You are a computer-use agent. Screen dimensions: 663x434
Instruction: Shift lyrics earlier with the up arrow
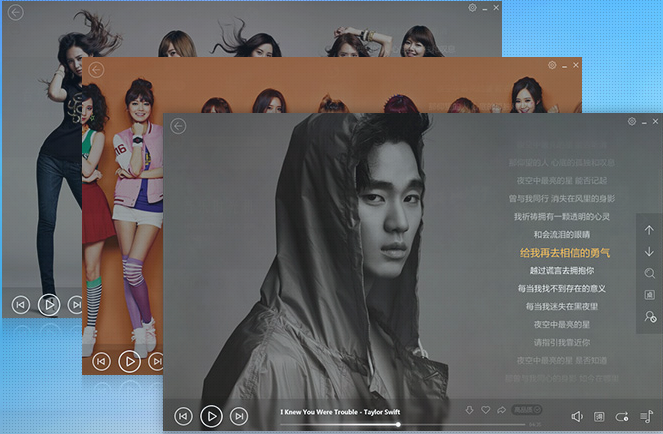649,230
